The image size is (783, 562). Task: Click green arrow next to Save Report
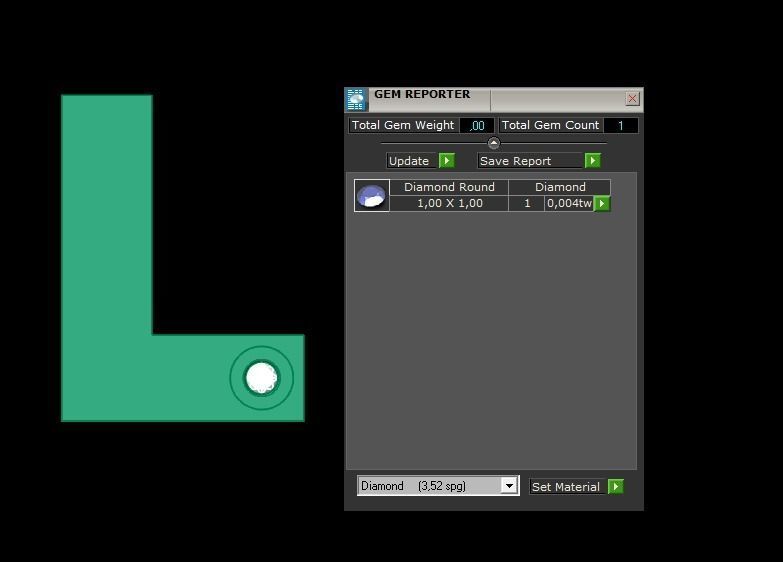(593, 160)
